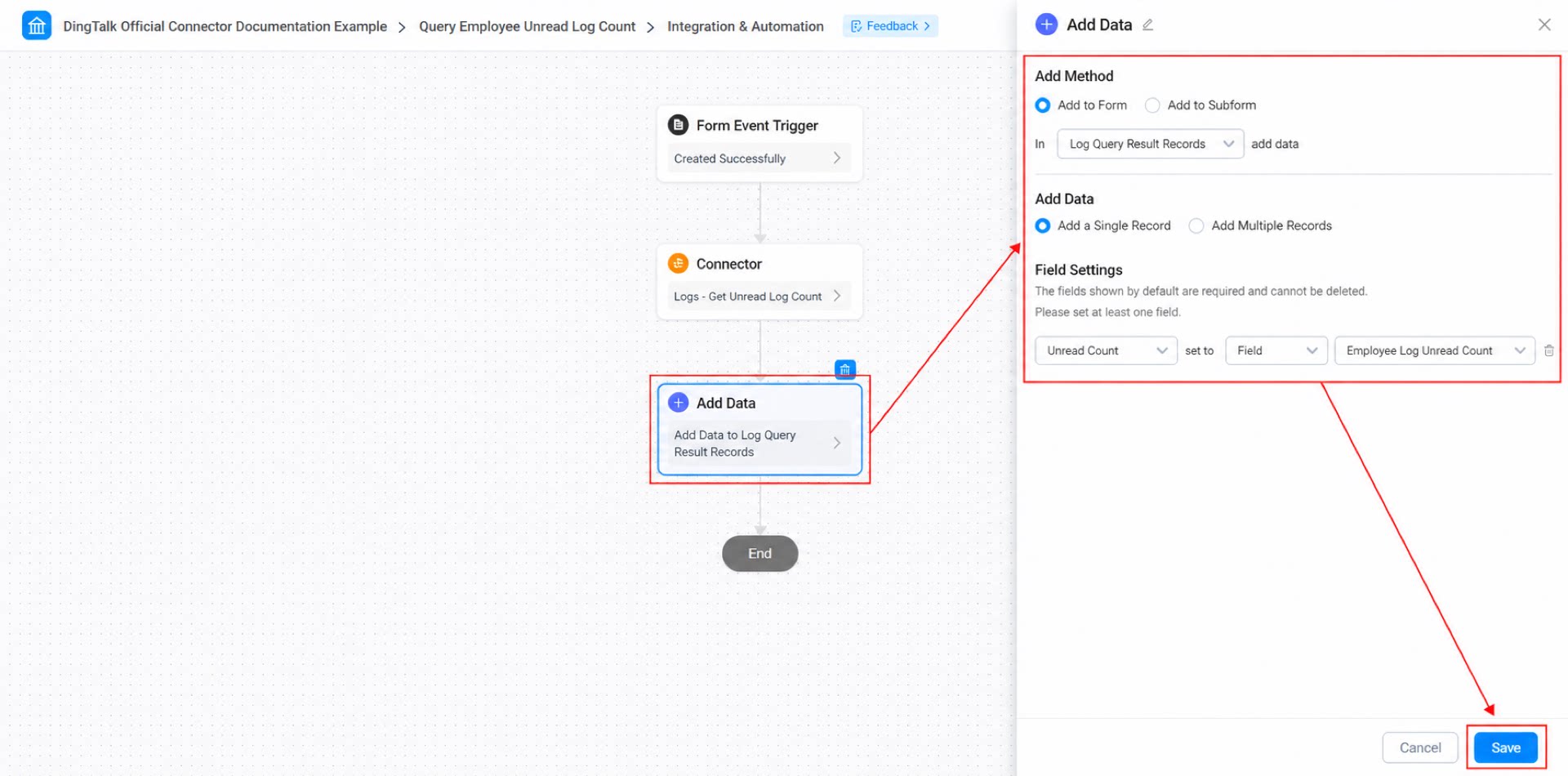Image resolution: width=1568 pixels, height=776 pixels.
Task: Click the pencil edit icon beside Add Data title
Action: tap(1147, 25)
